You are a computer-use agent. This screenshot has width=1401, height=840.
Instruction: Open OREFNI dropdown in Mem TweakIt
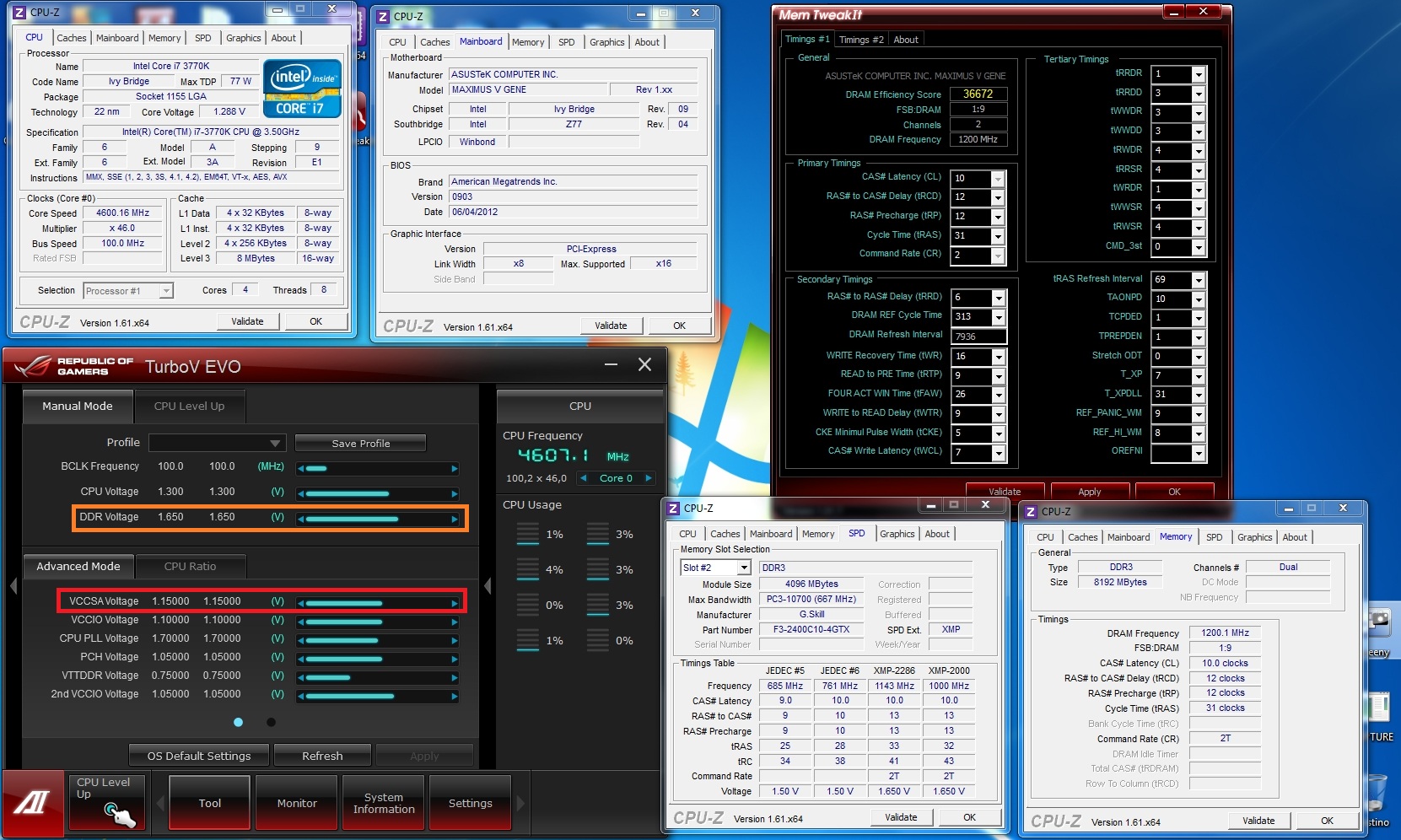click(1199, 452)
